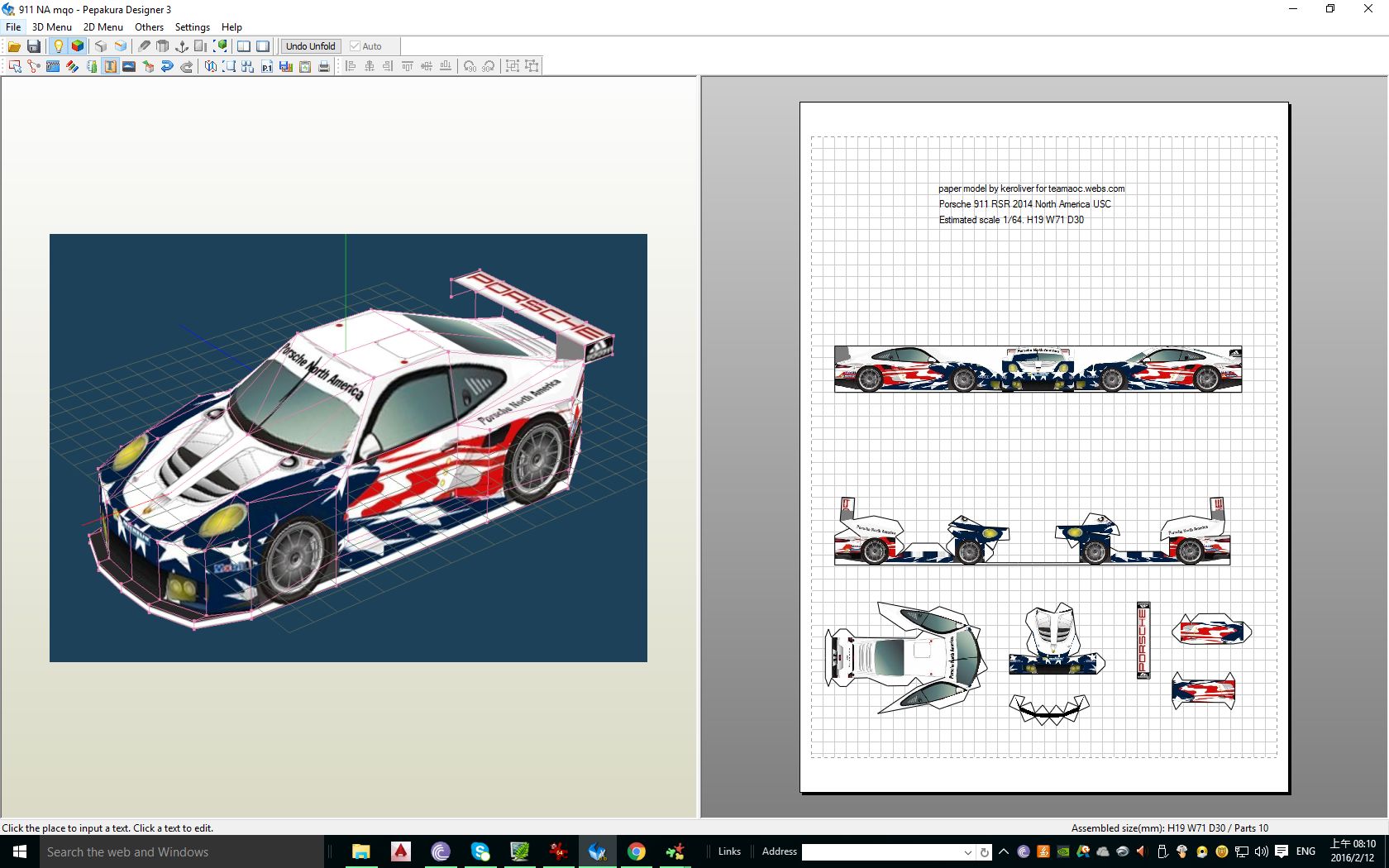Click the blue undo arrow icon
This screenshot has width=1389, height=868.
[167, 66]
